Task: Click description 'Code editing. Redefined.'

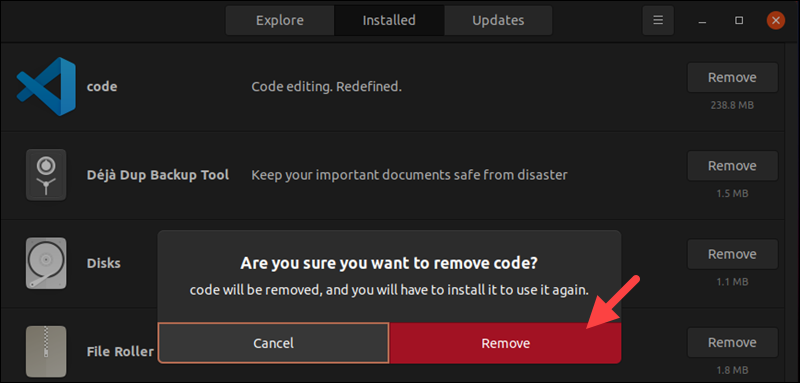Action: tap(327, 87)
